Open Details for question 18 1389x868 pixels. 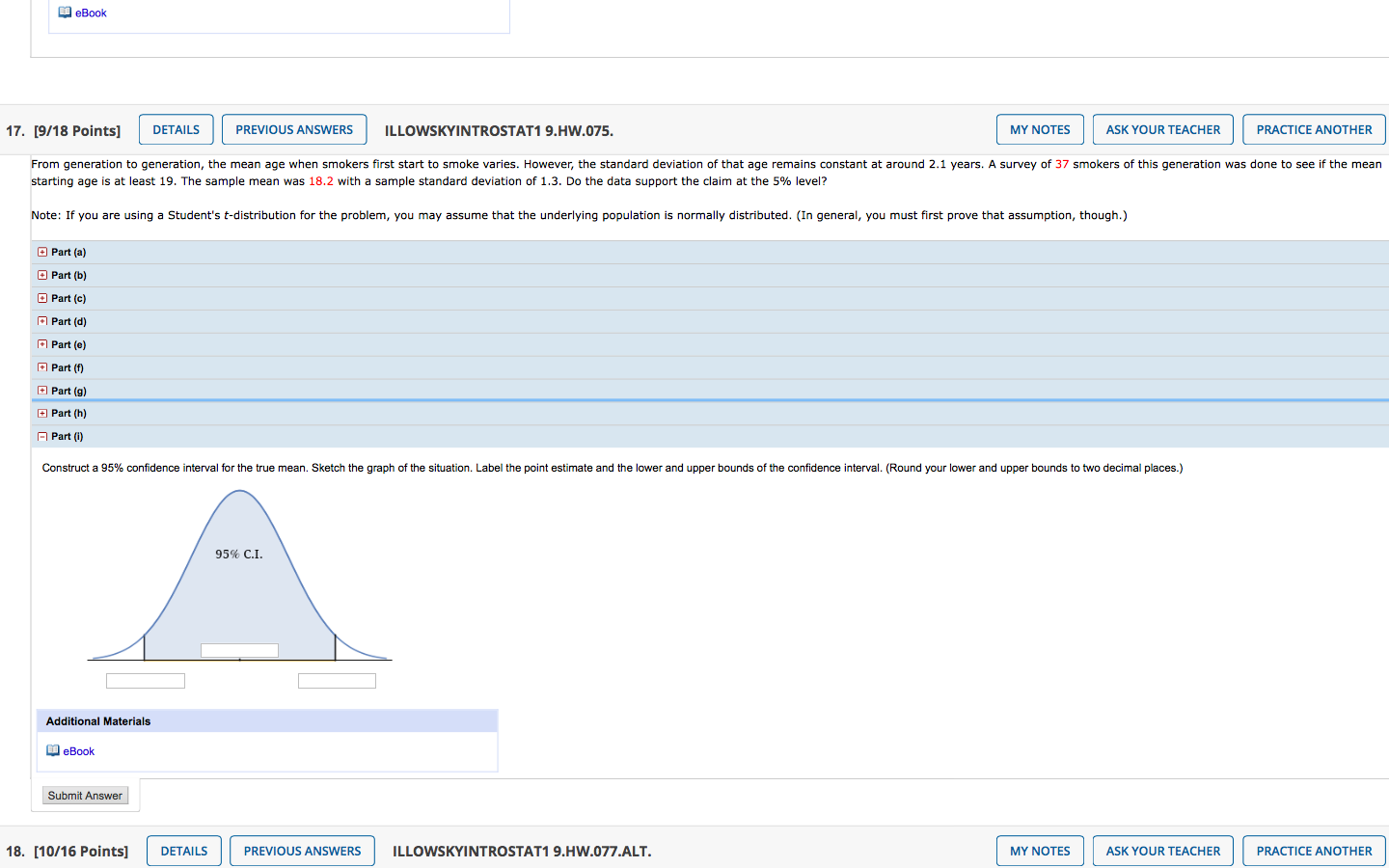point(184,851)
